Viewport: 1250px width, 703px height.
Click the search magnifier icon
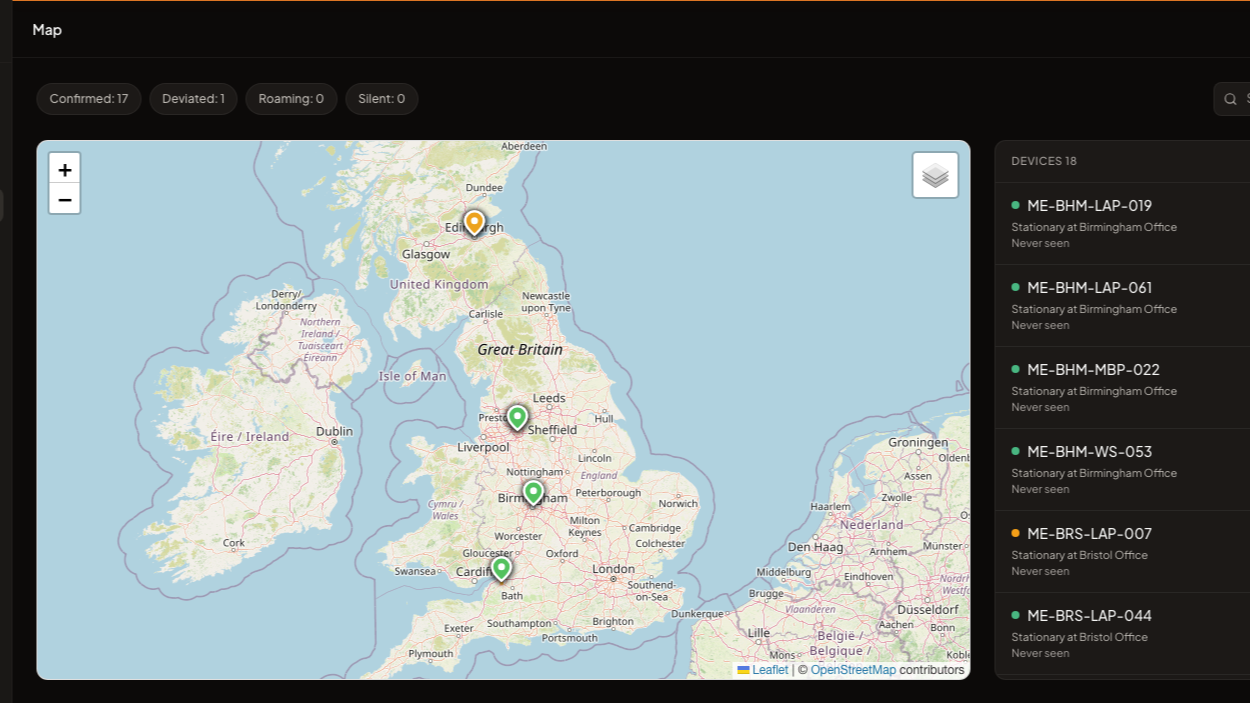[x=1231, y=99]
